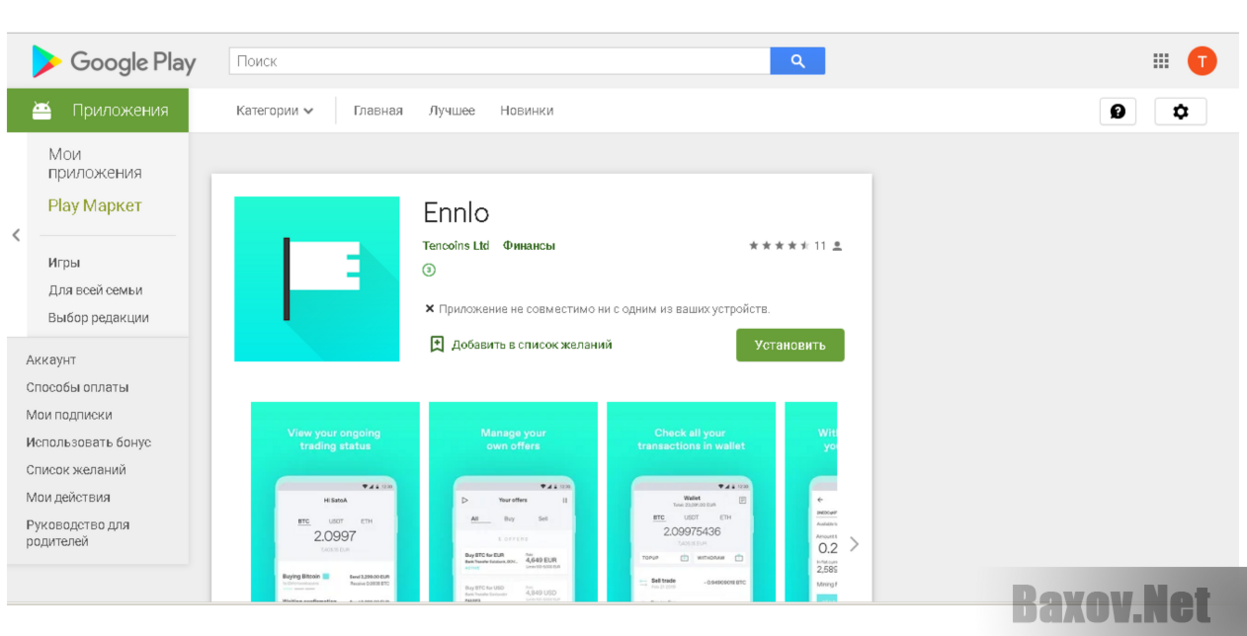The image size is (1247, 636).
Task: Open the Лучшее tab
Action: pos(452,111)
